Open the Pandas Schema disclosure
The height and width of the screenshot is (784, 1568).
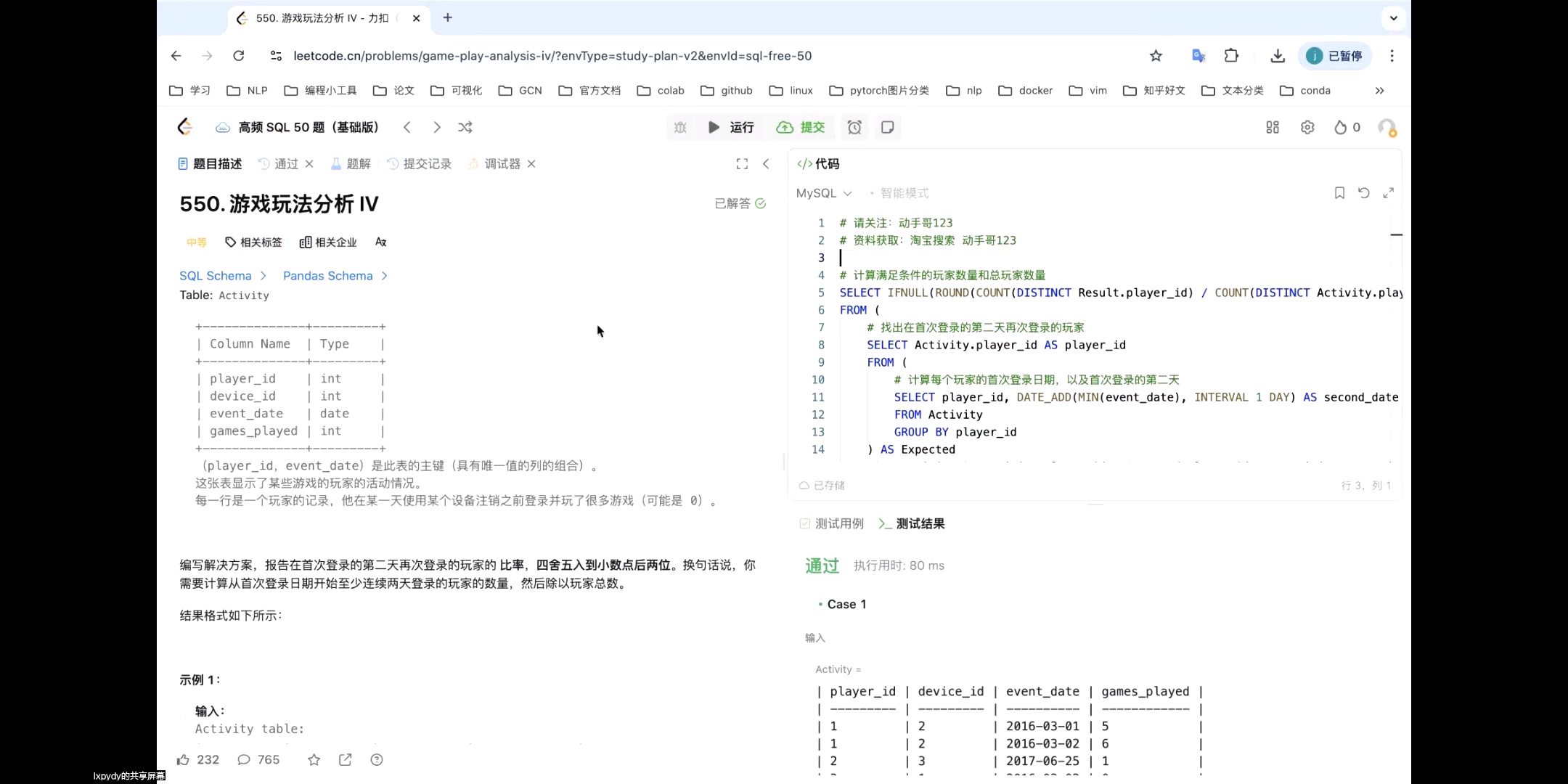tap(335, 276)
